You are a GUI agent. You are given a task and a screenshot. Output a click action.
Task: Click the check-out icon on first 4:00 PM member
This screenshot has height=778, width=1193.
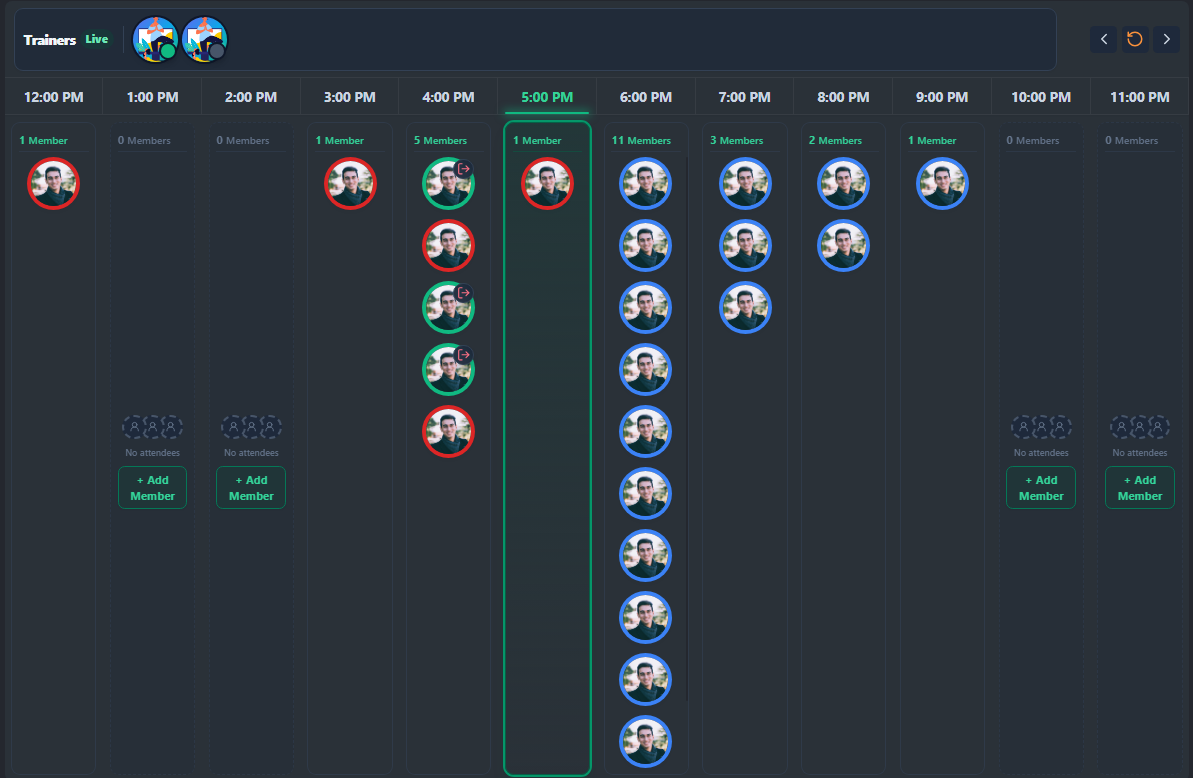463,169
